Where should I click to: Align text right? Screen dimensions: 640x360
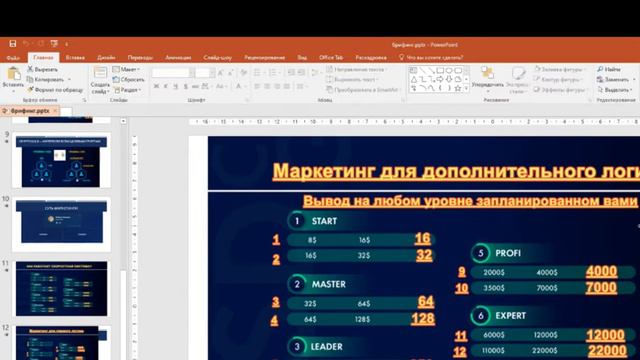tap(277, 86)
